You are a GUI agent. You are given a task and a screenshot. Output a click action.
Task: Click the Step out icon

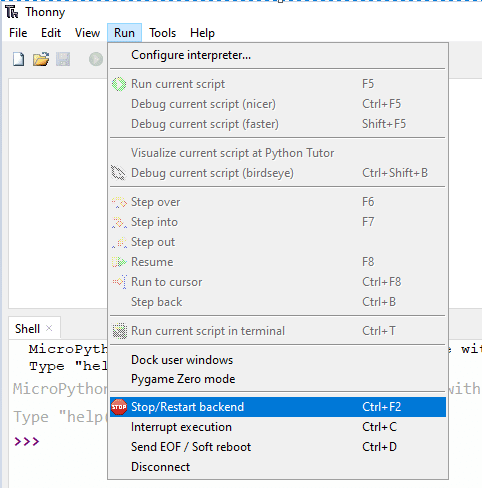[119, 242]
